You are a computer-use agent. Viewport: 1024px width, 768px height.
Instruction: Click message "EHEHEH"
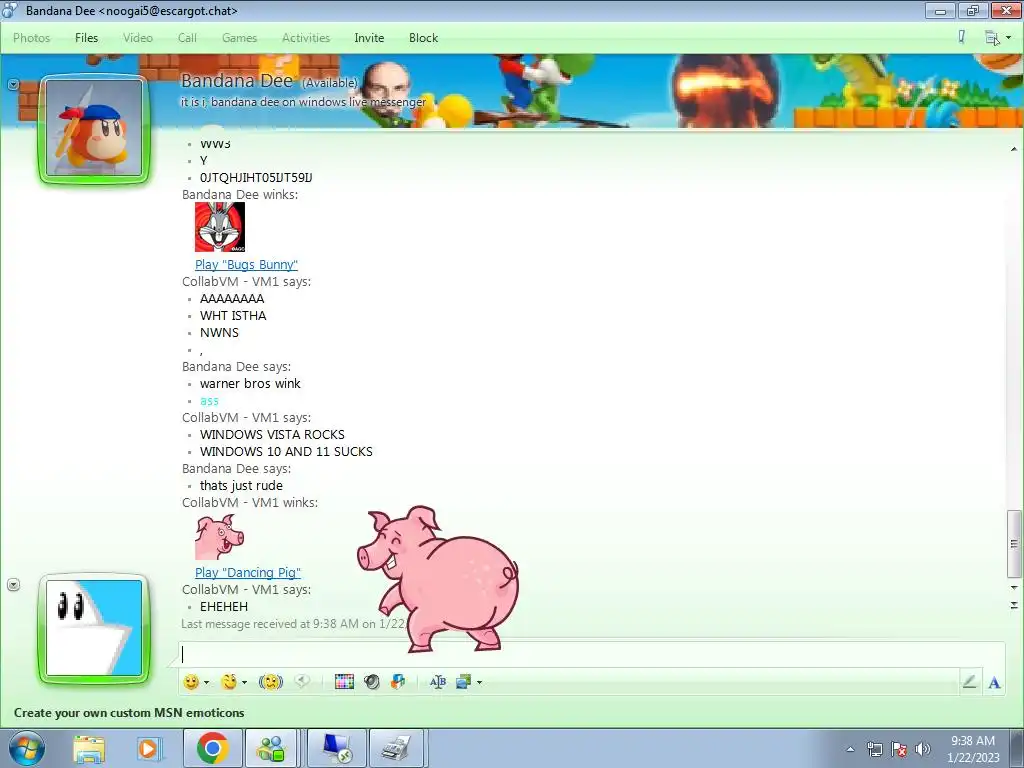pos(223,606)
